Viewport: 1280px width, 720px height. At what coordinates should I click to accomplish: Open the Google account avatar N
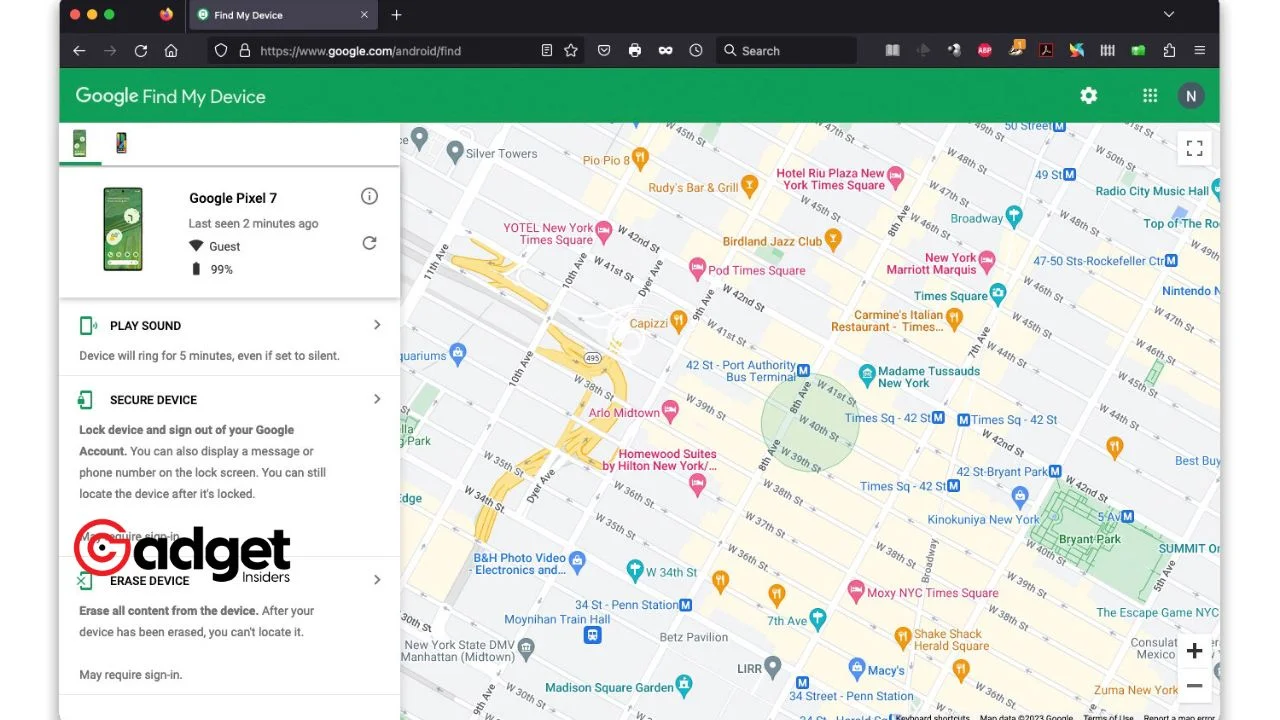coord(1190,96)
